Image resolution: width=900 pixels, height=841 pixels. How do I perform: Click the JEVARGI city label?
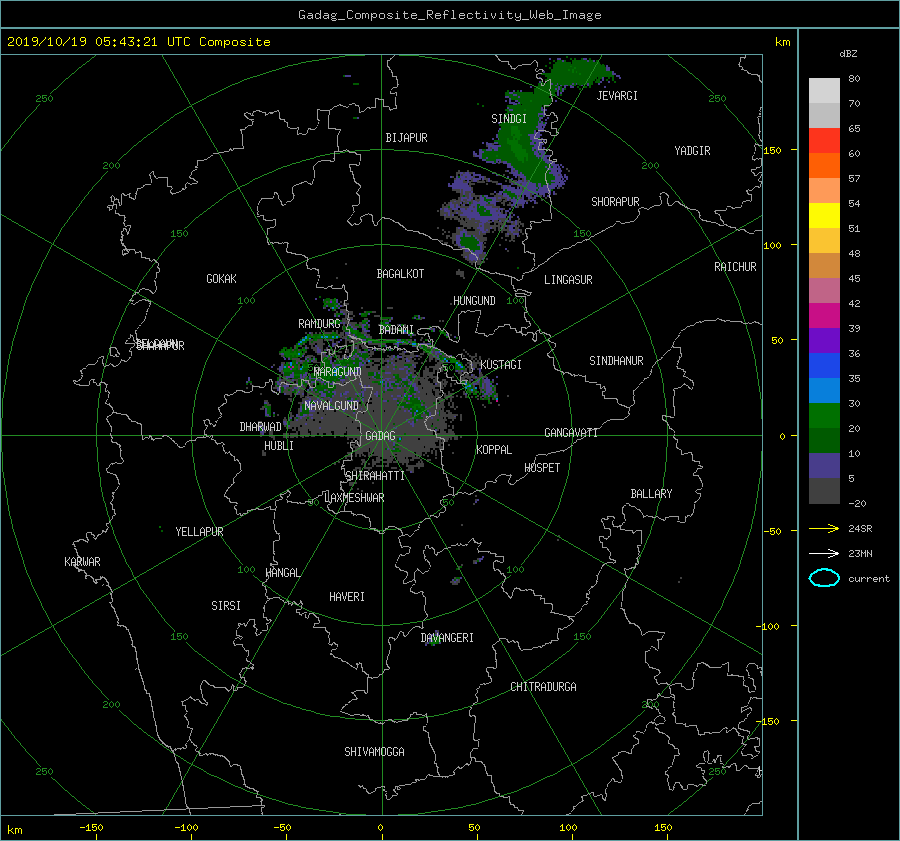coord(617,96)
